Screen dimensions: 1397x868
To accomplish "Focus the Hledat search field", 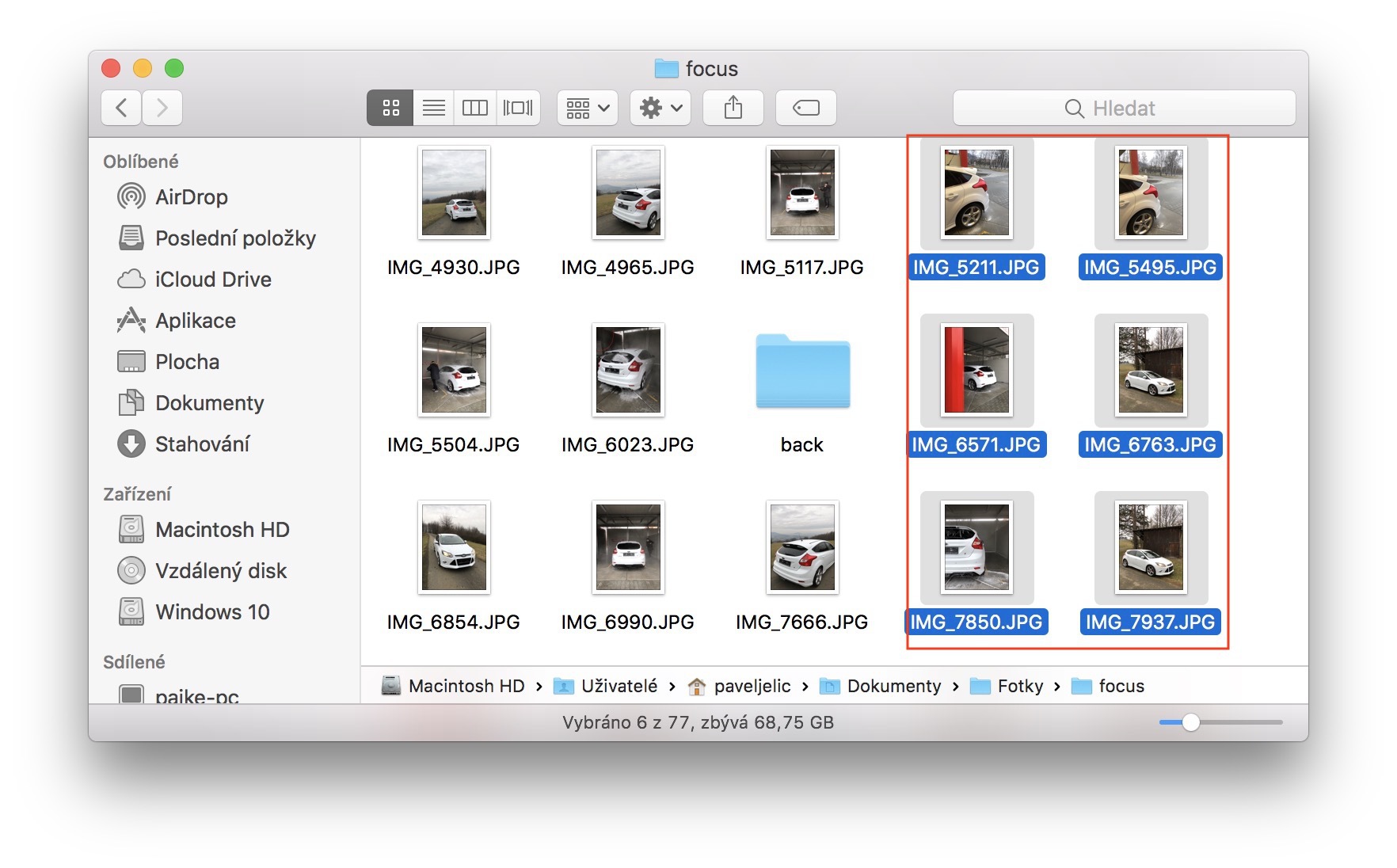I will point(1125,108).
